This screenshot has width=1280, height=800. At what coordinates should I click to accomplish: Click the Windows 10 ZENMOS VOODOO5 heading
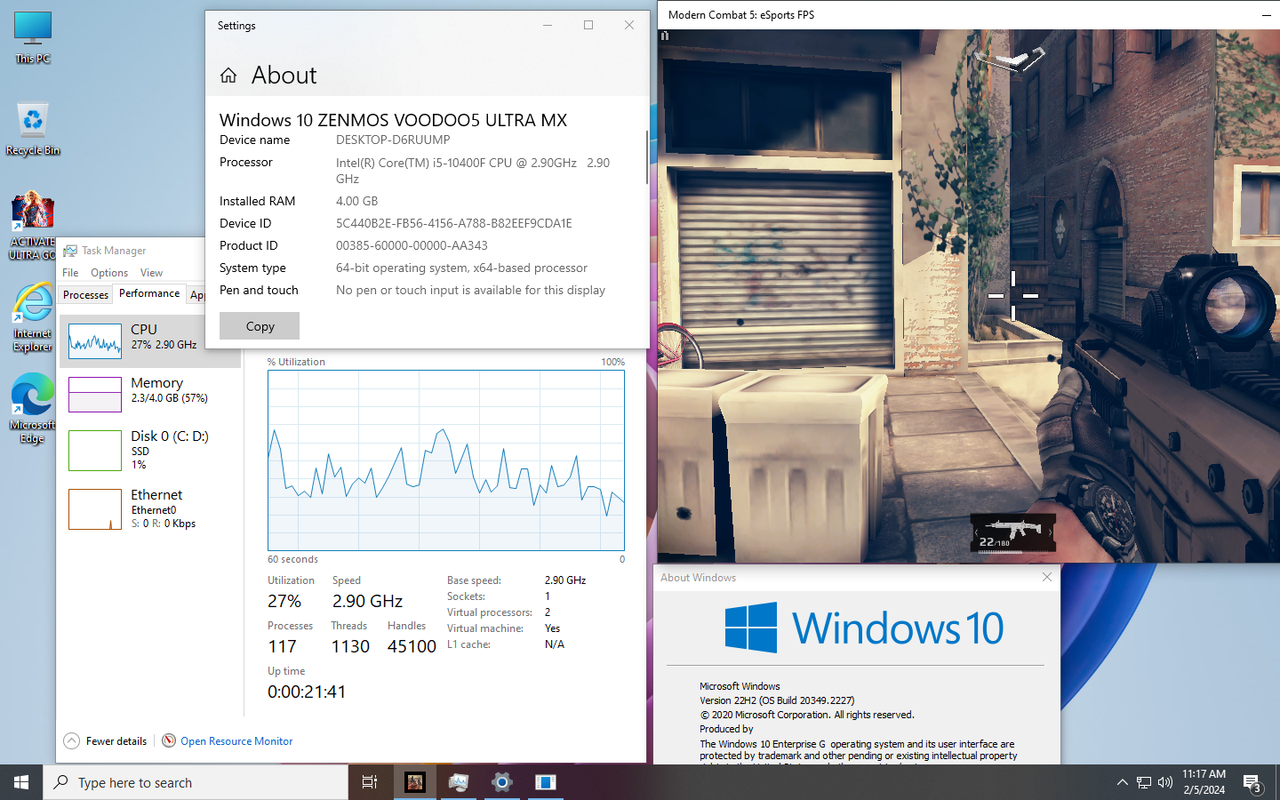393,120
